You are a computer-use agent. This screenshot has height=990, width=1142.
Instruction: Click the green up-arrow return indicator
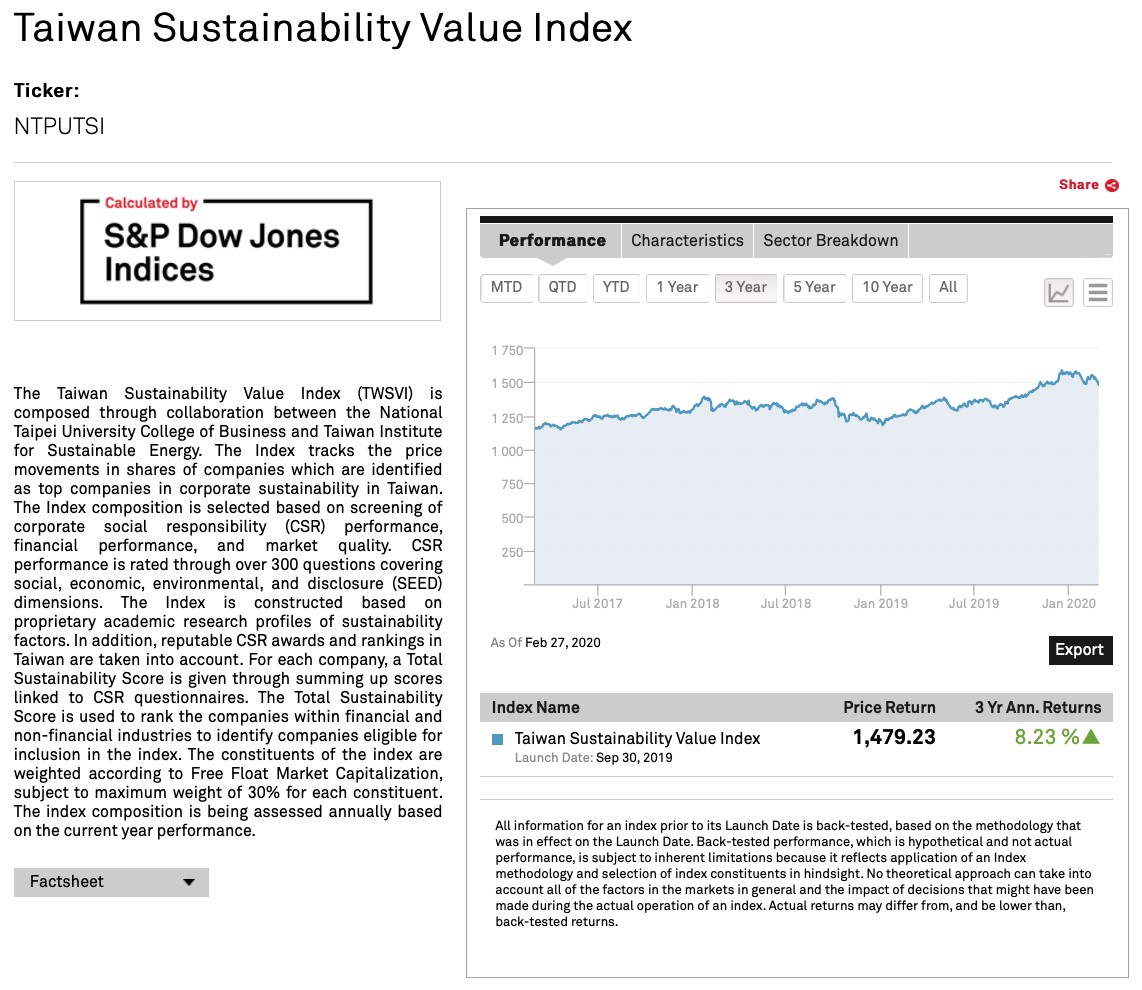pyautogui.click(x=1091, y=737)
